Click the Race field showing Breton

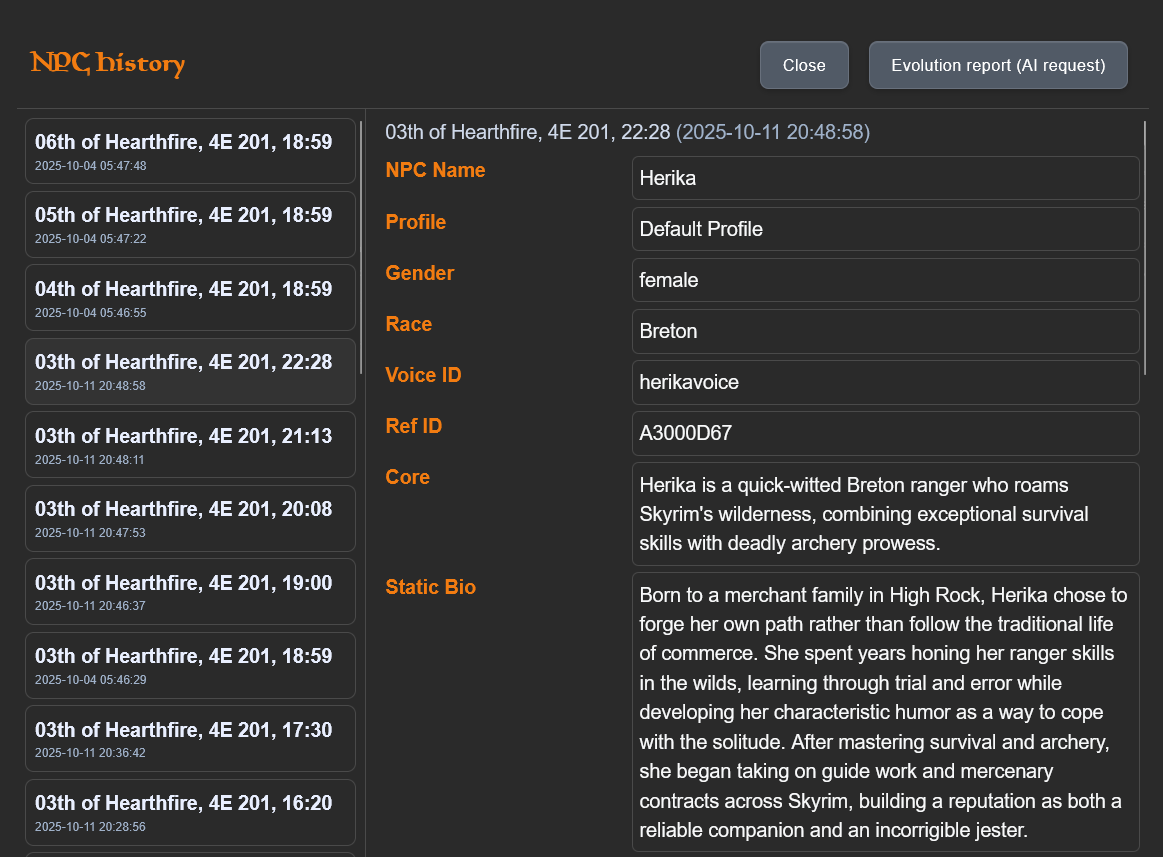tap(885, 331)
